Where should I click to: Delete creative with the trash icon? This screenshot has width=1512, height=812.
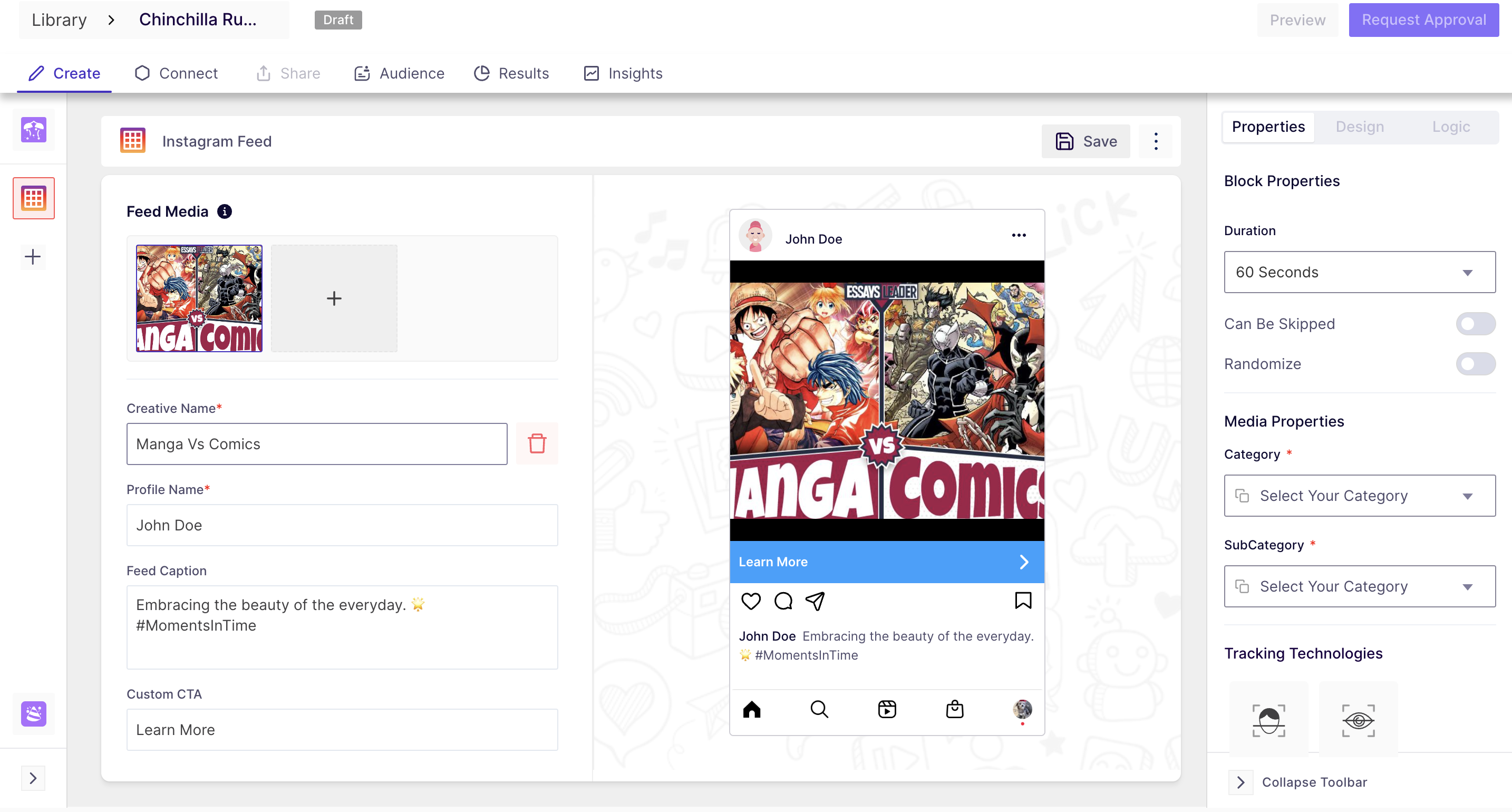pyautogui.click(x=537, y=444)
